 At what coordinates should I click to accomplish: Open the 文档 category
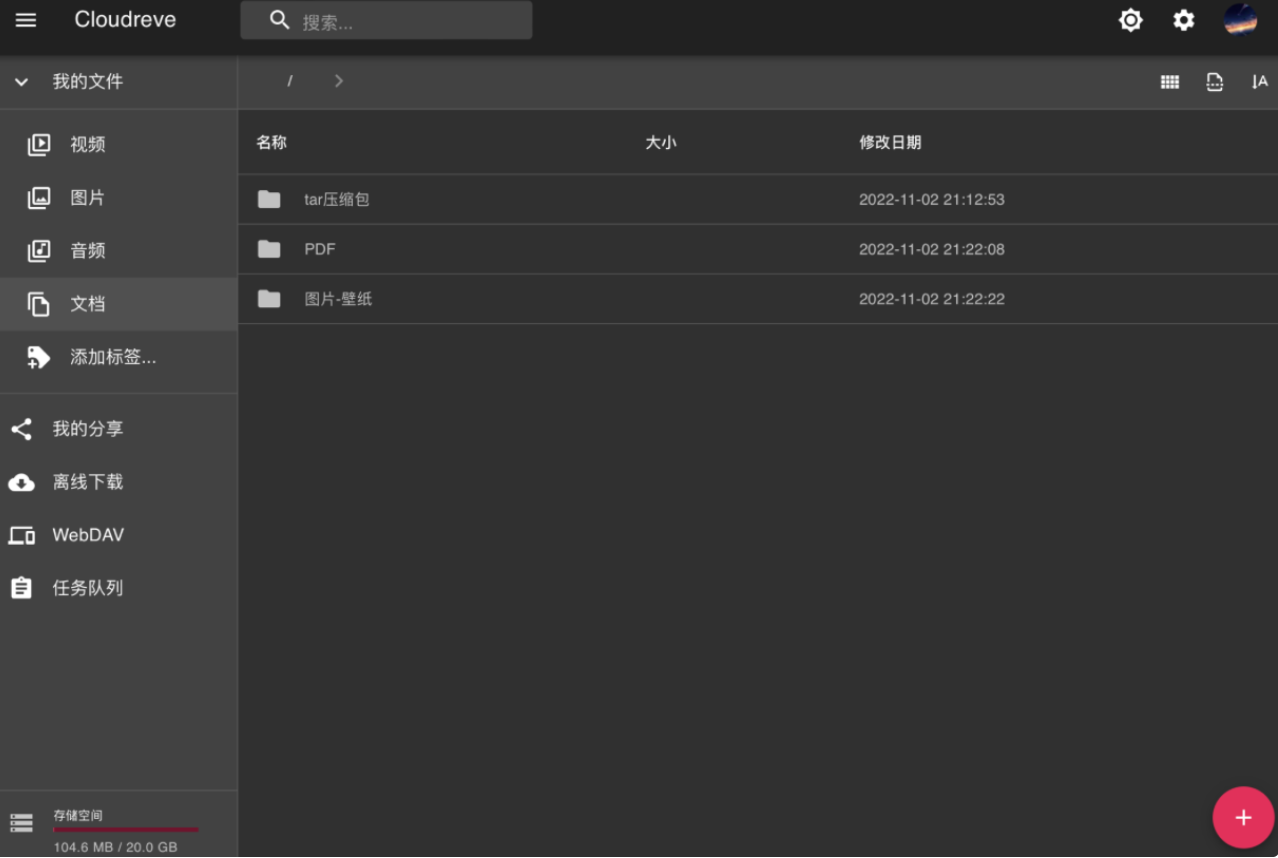coord(88,304)
